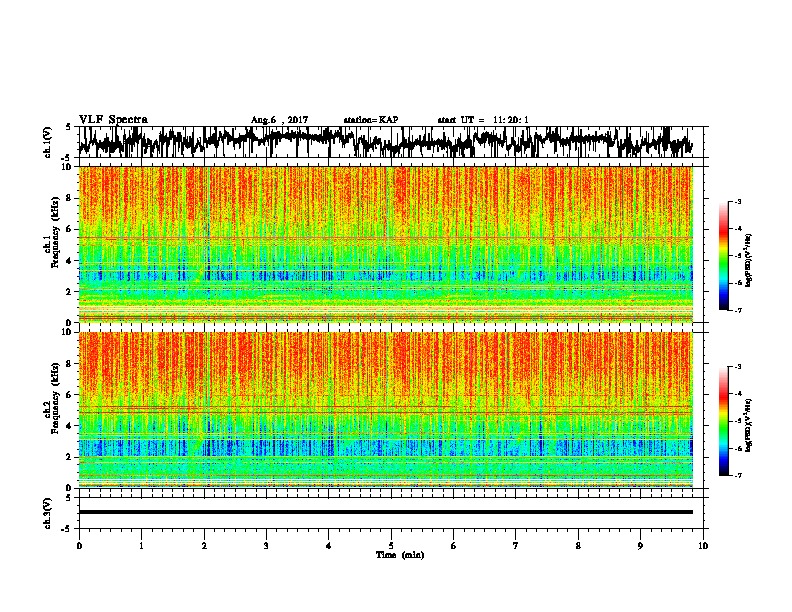The height and width of the screenshot is (612, 792).
Task: Click the upper colorbar log(PSD) label
Action: pyautogui.click(x=748, y=261)
